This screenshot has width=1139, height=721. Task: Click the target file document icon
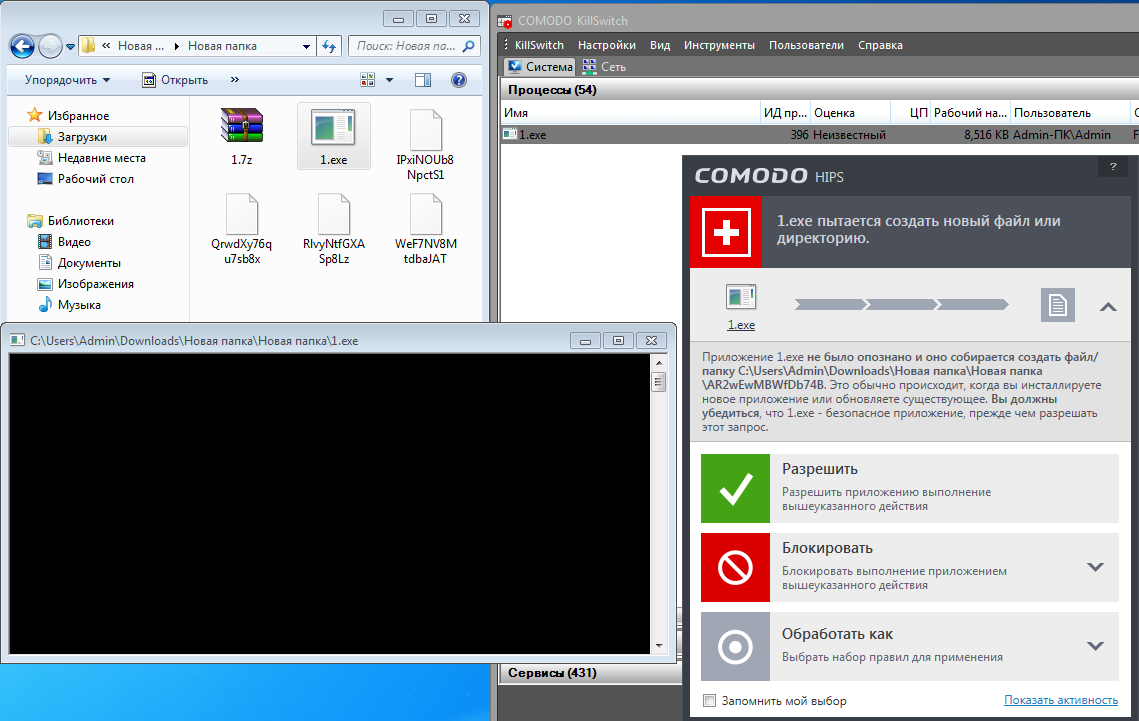click(1058, 305)
